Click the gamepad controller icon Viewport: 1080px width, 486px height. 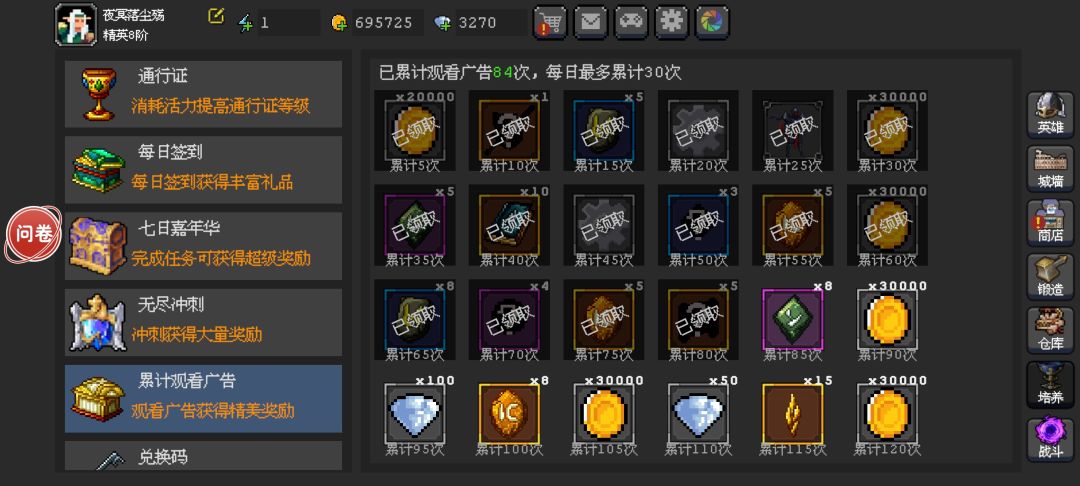pos(631,23)
